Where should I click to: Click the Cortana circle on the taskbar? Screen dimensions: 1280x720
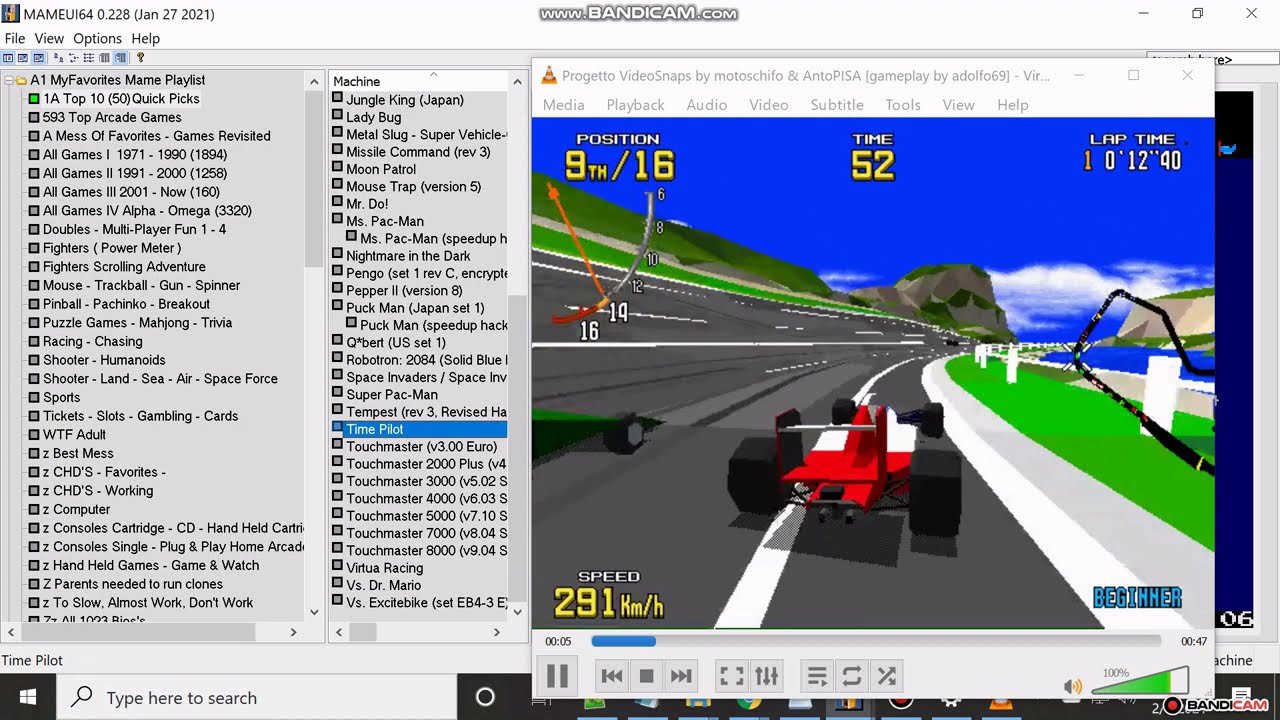point(485,697)
